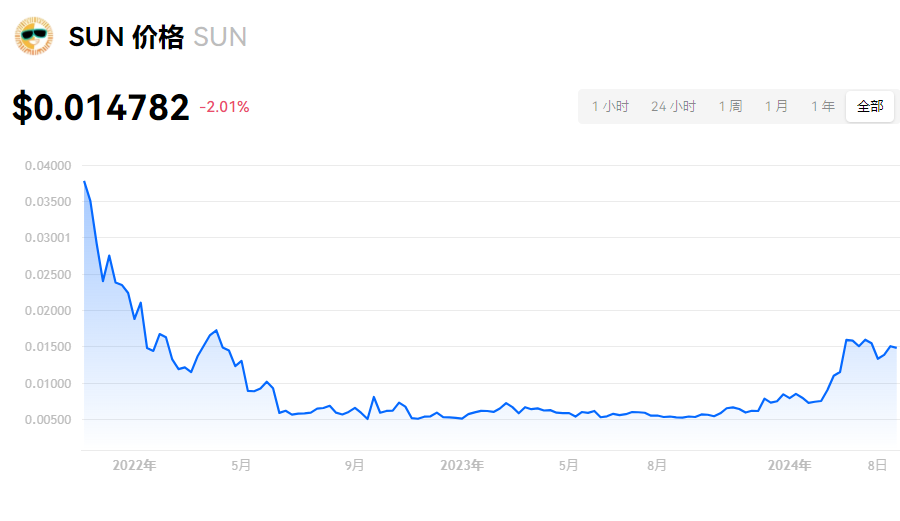This screenshot has height=521, width=900.
Task: Click the -2.01% price change indicator
Action: (x=224, y=107)
